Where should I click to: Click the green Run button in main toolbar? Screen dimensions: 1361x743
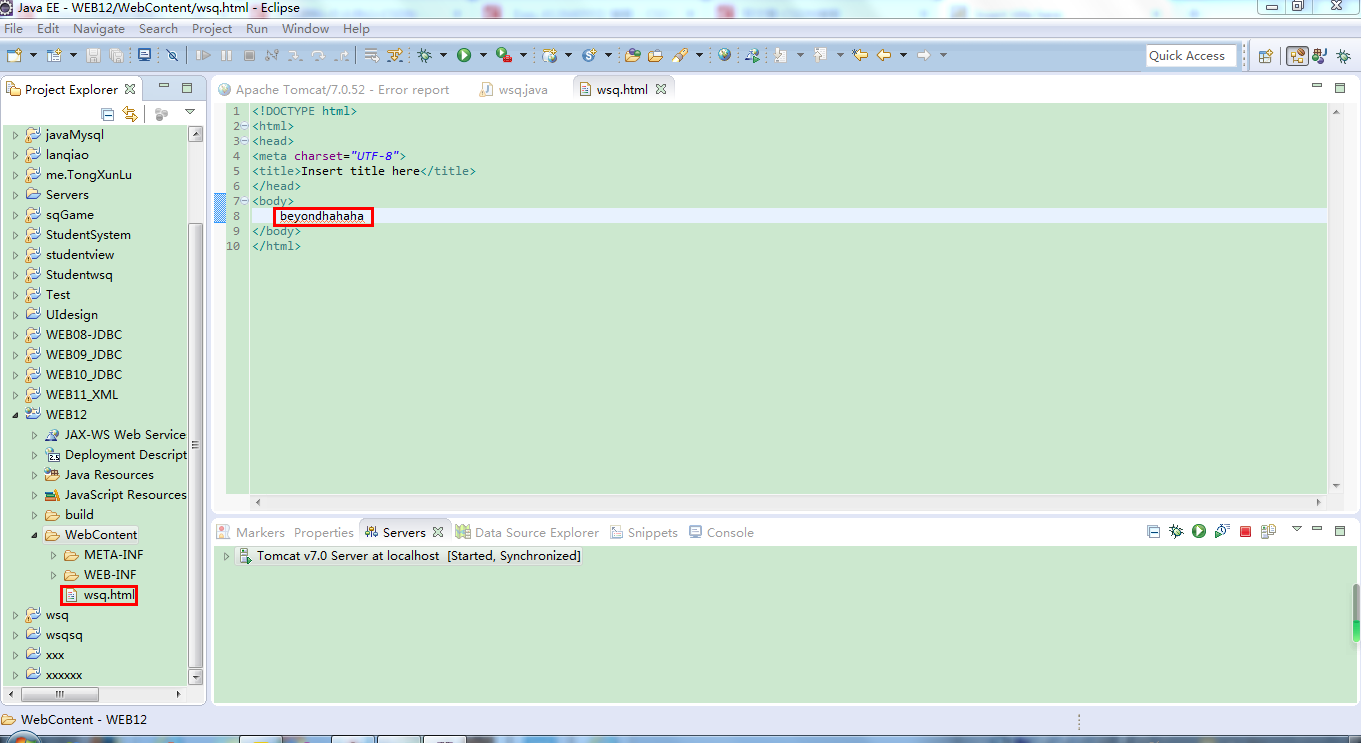(464, 56)
